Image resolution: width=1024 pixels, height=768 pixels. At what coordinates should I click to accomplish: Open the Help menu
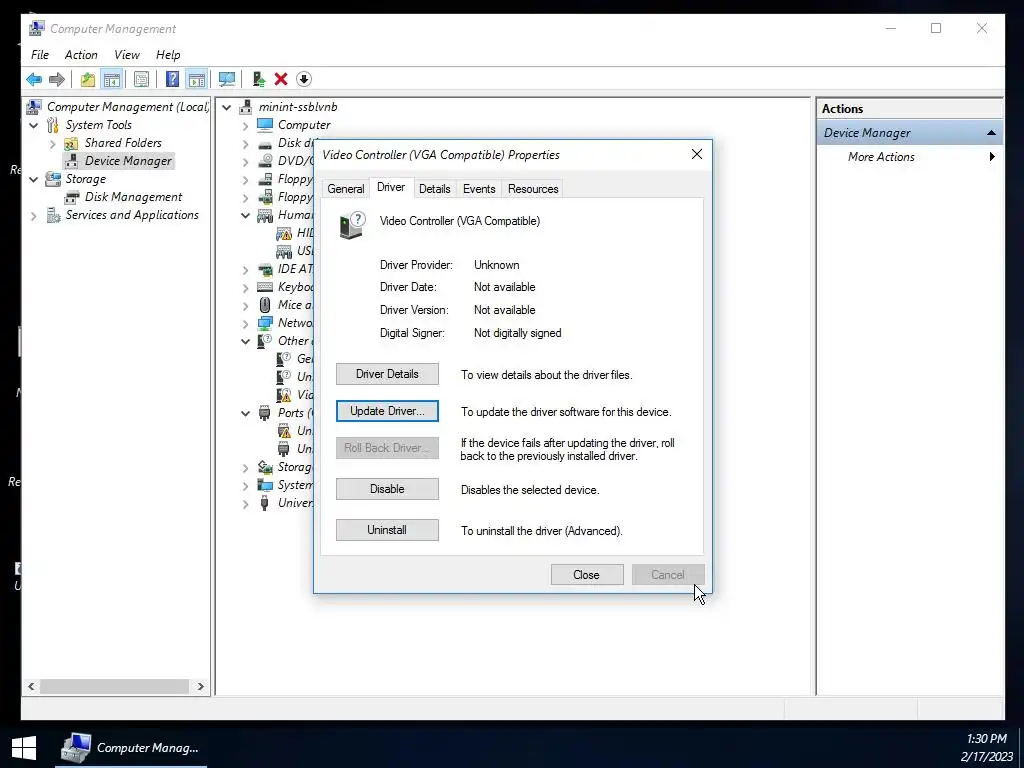[168, 55]
